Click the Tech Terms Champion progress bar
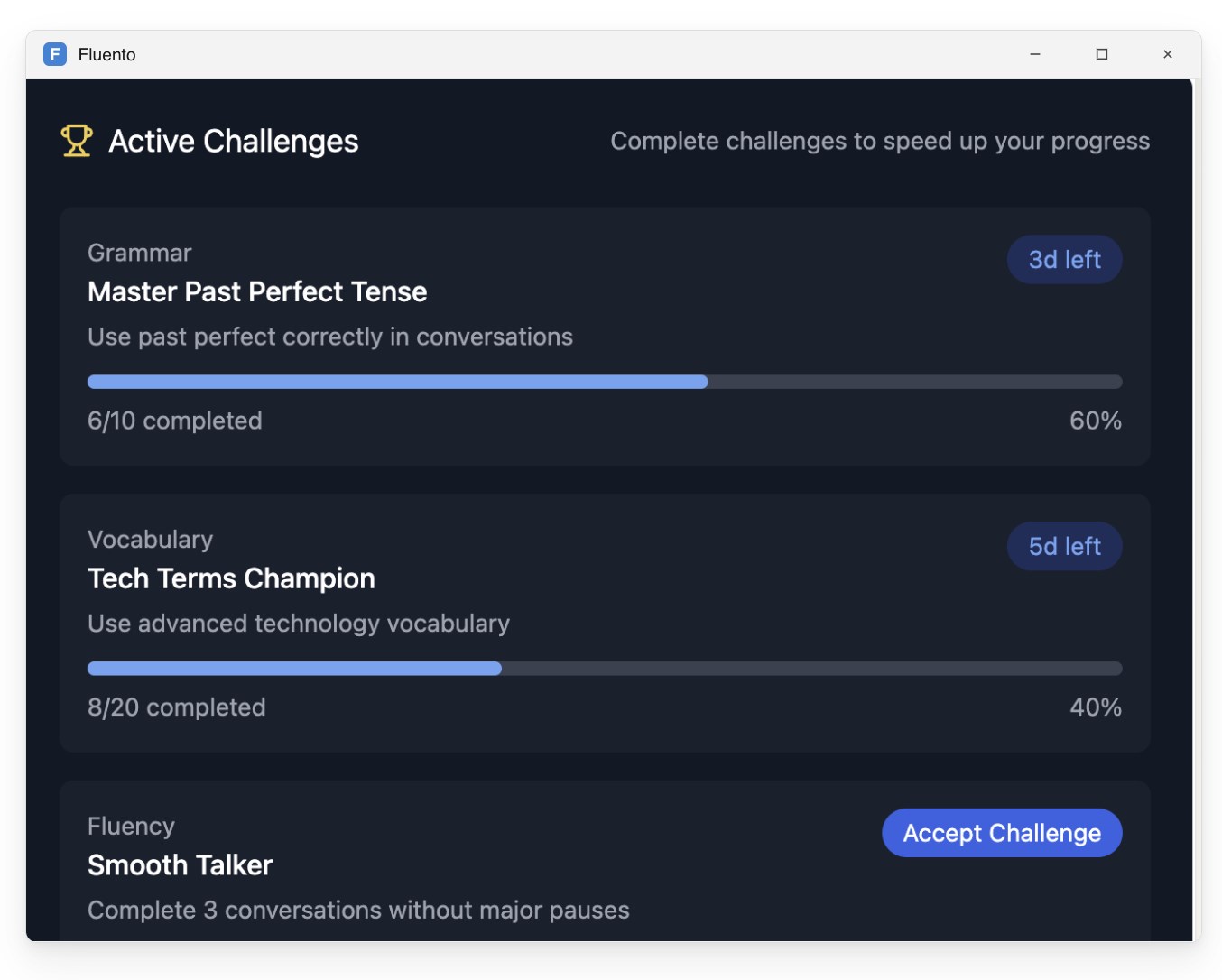The width and height of the screenshot is (1222, 980). tap(604, 669)
